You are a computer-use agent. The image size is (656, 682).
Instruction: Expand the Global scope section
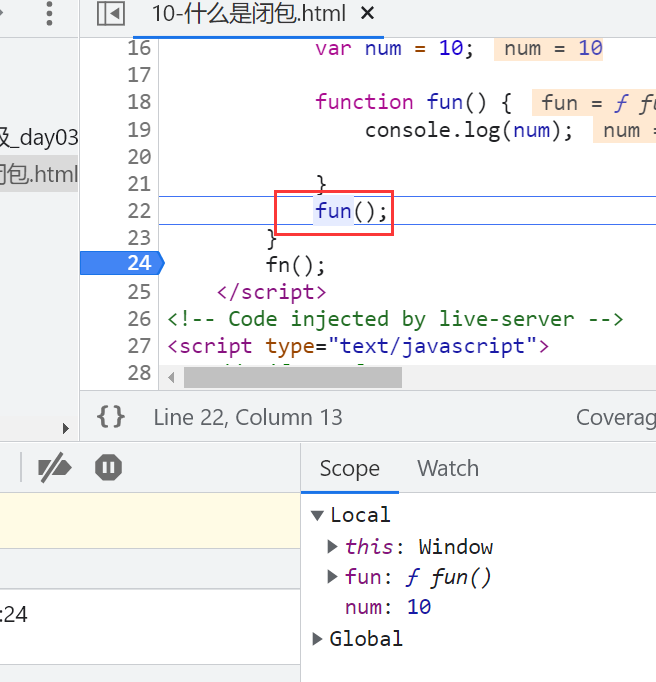[x=317, y=639]
